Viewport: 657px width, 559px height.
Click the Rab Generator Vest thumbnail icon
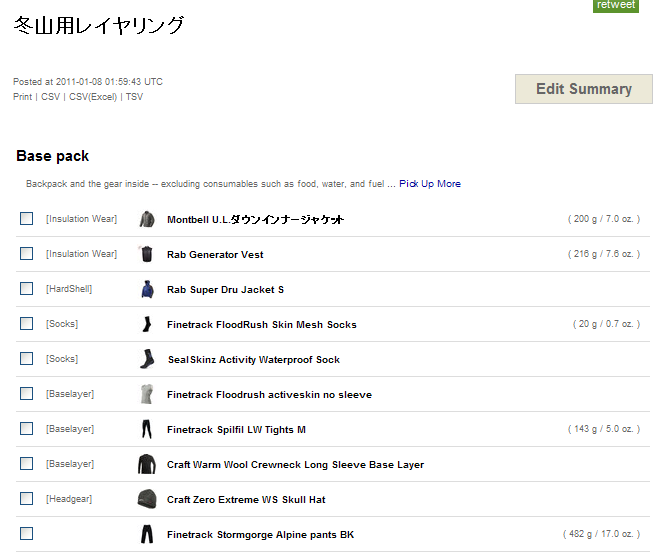coord(147,254)
